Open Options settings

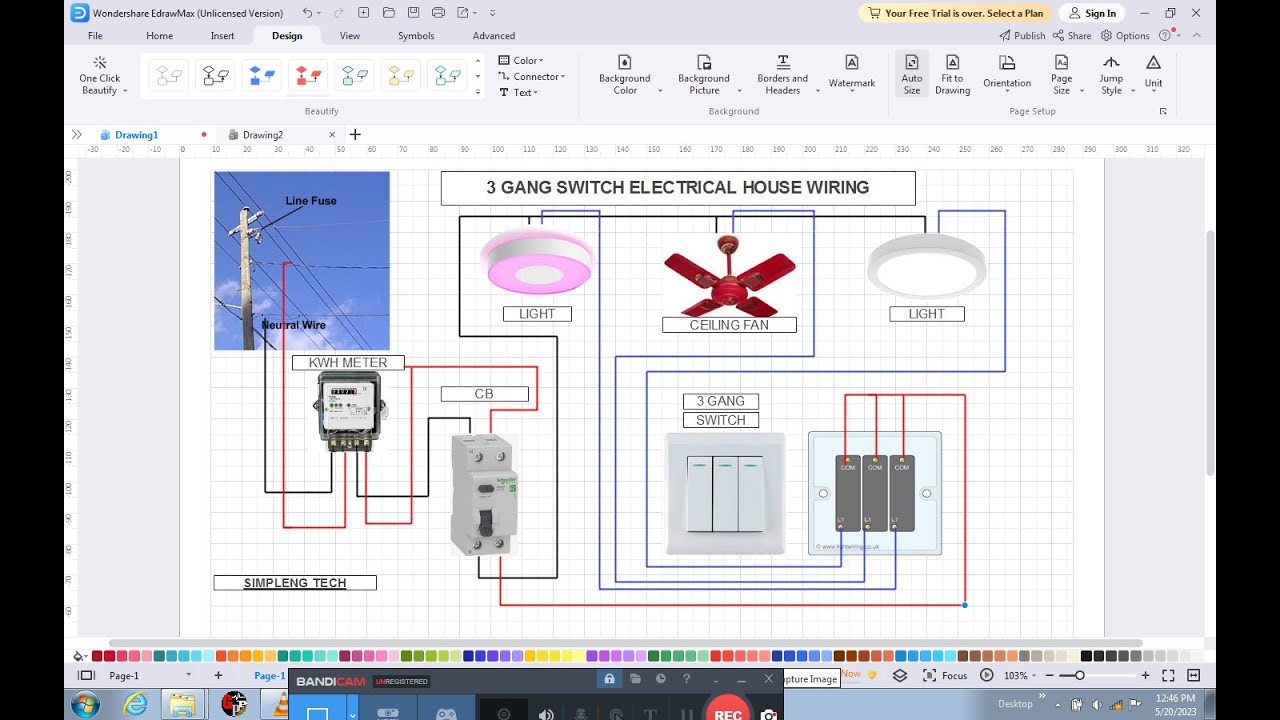(1126, 35)
